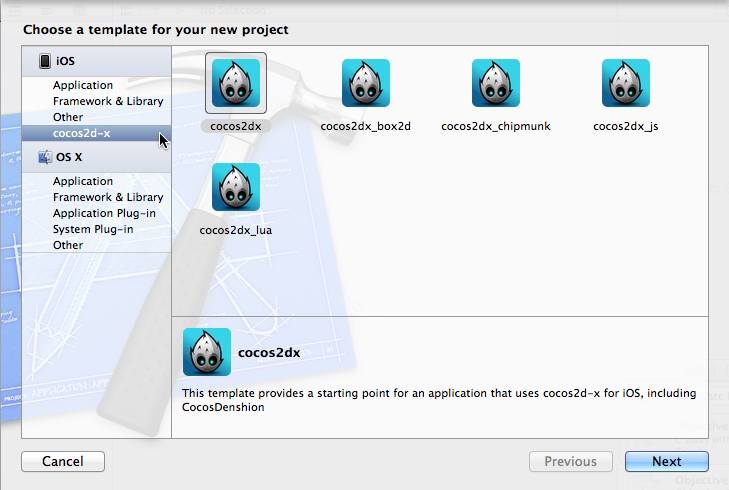Click the cocos2dx icon in description pane
The width and height of the screenshot is (729, 490).
click(x=207, y=352)
